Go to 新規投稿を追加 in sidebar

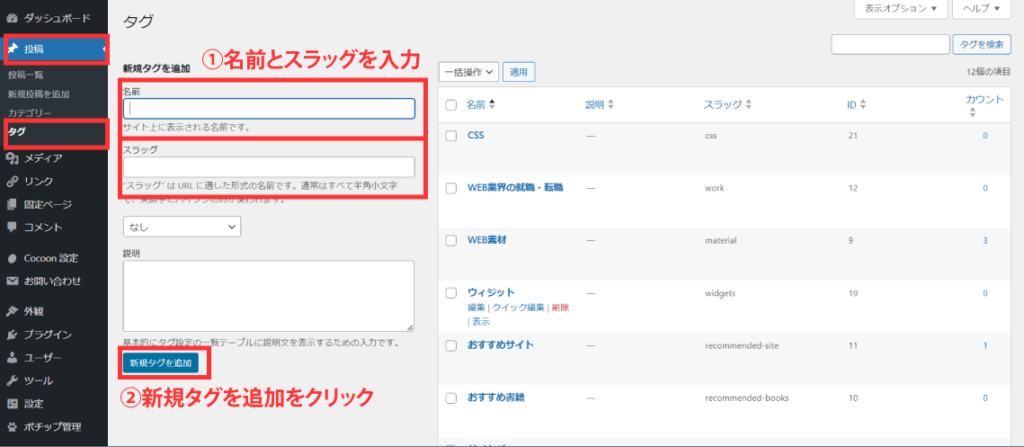[x=39, y=94]
